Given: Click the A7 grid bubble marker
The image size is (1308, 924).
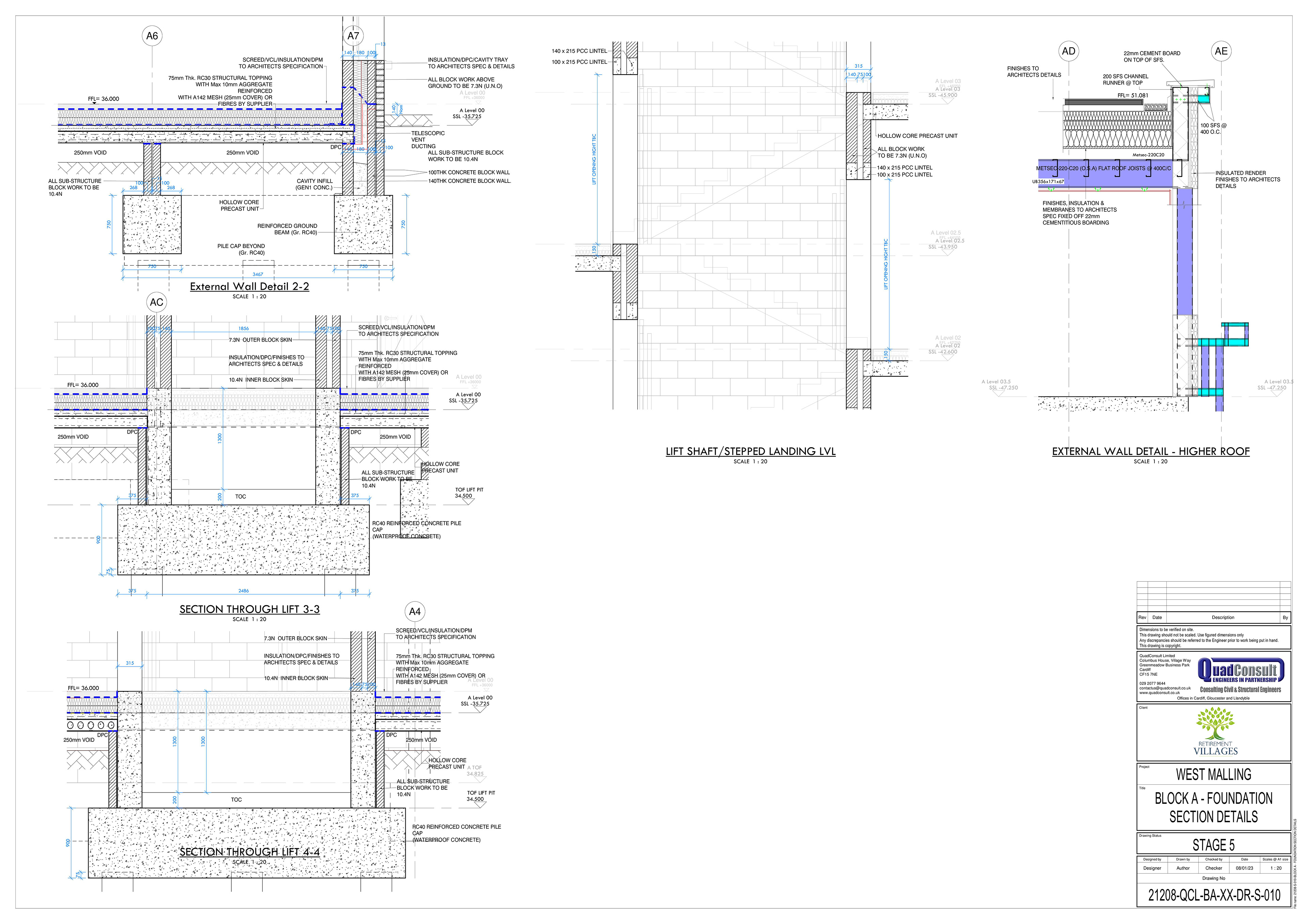Looking at the screenshot, I should [353, 36].
